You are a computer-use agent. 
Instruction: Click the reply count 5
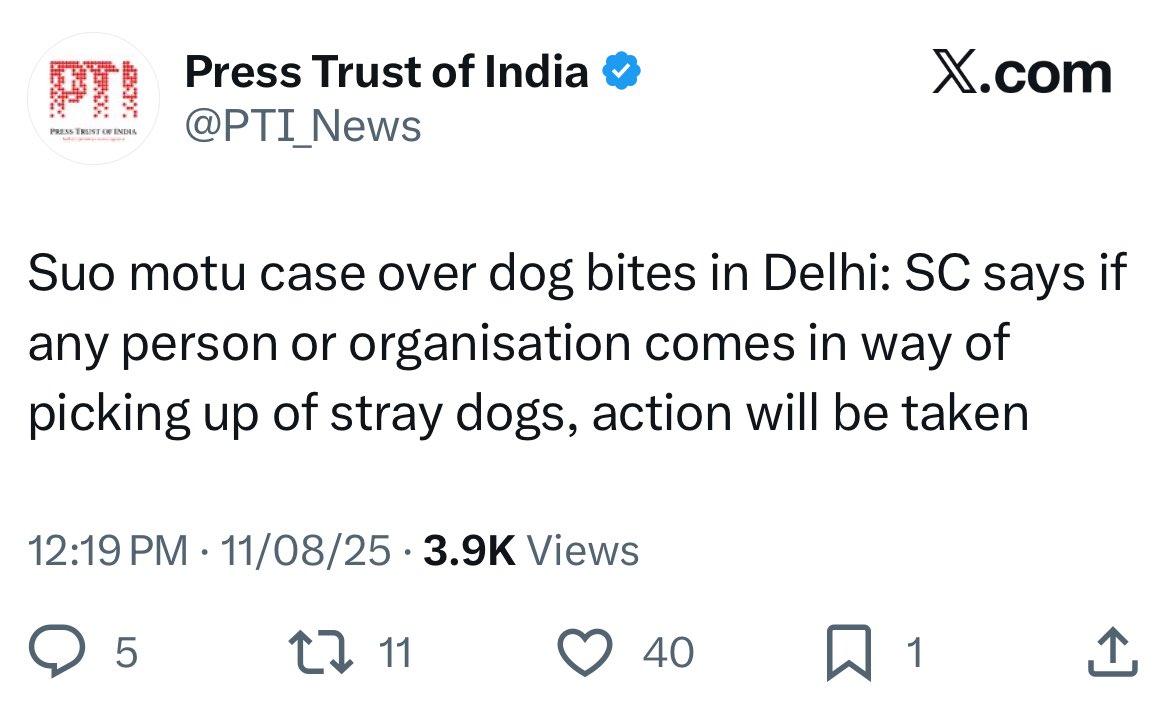coord(126,654)
